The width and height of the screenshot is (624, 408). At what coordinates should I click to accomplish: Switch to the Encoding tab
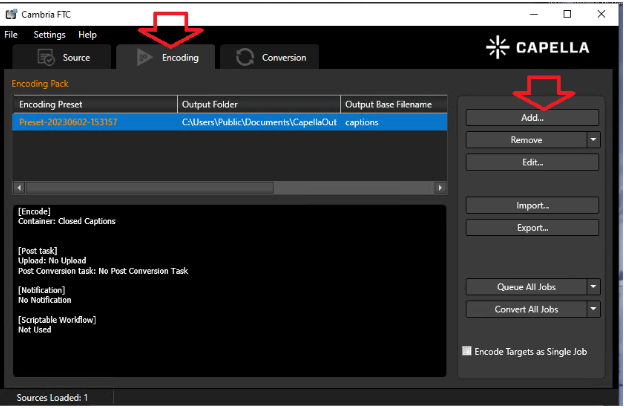(x=166, y=57)
